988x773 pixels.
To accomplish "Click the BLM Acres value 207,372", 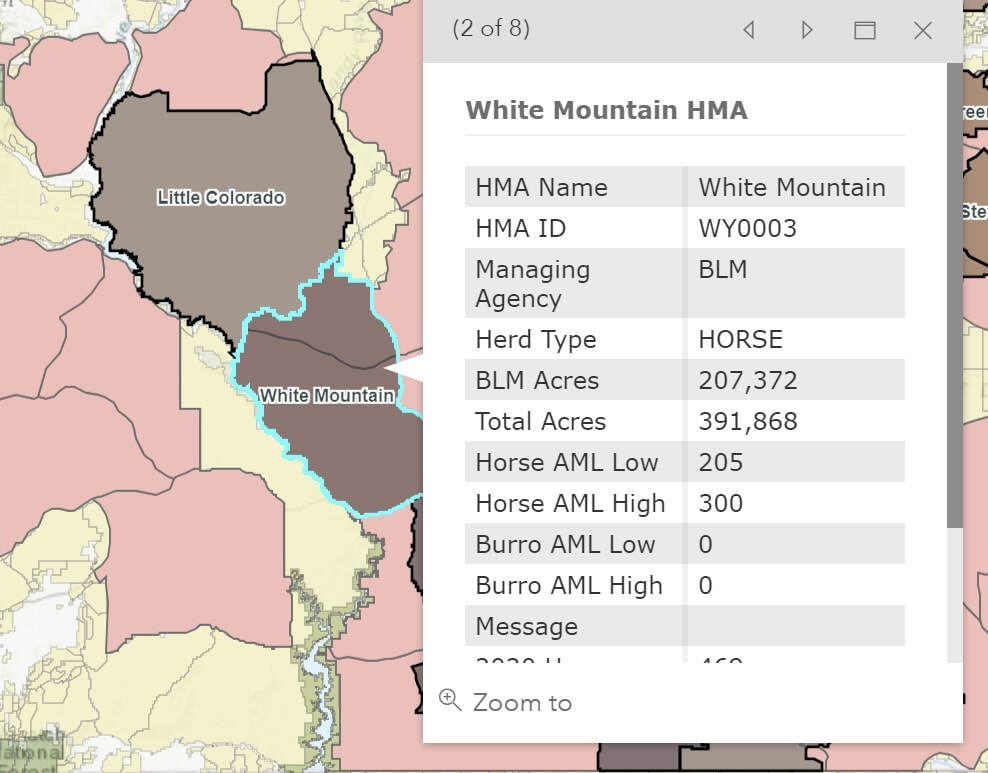I will [747, 380].
